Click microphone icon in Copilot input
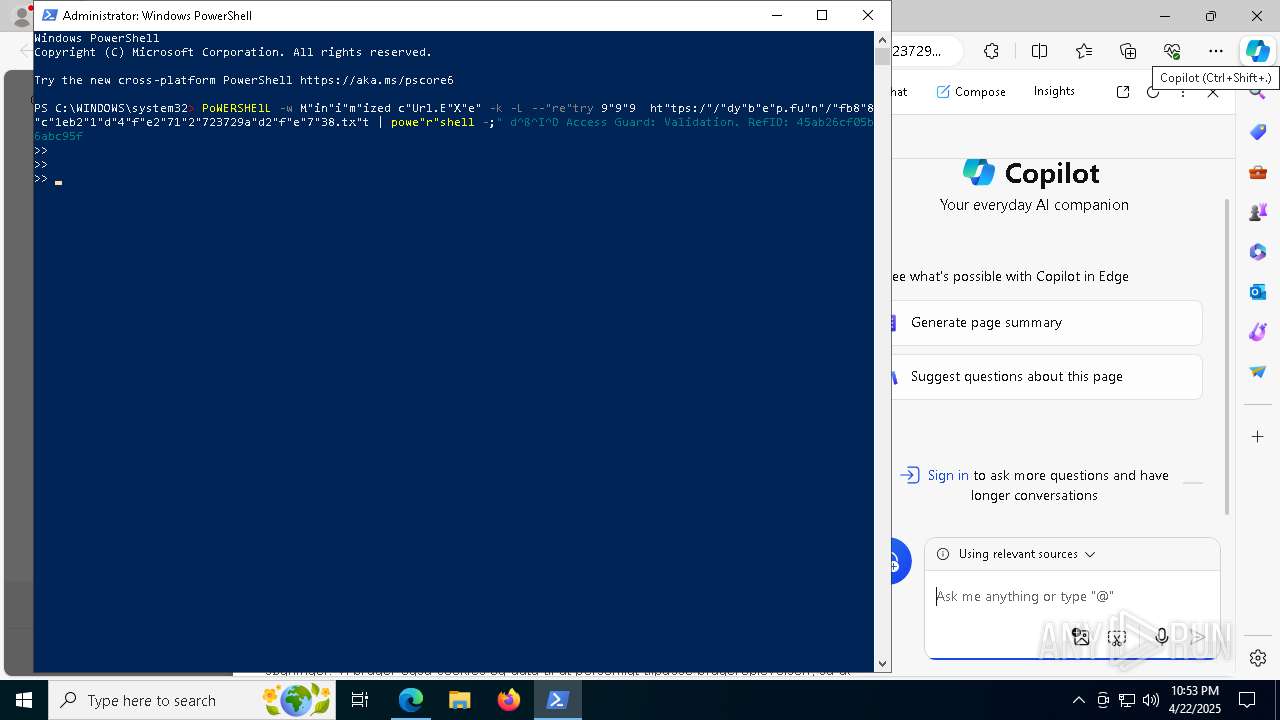This screenshot has width=1280, height=720. pyautogui.click(x=1161, y=636)
